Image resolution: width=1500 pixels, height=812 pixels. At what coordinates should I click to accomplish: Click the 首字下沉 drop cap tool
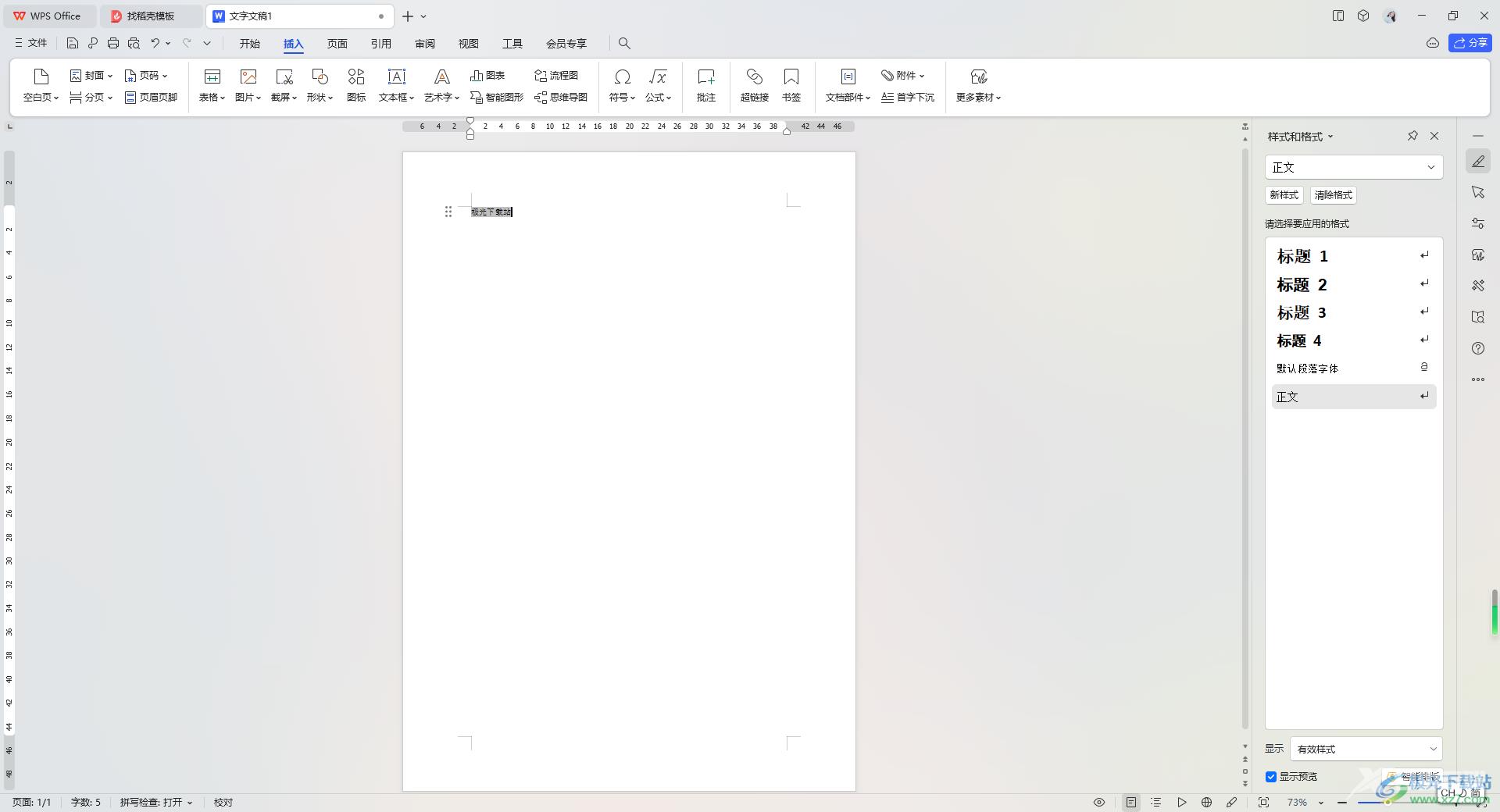click(x=908, y=98)
